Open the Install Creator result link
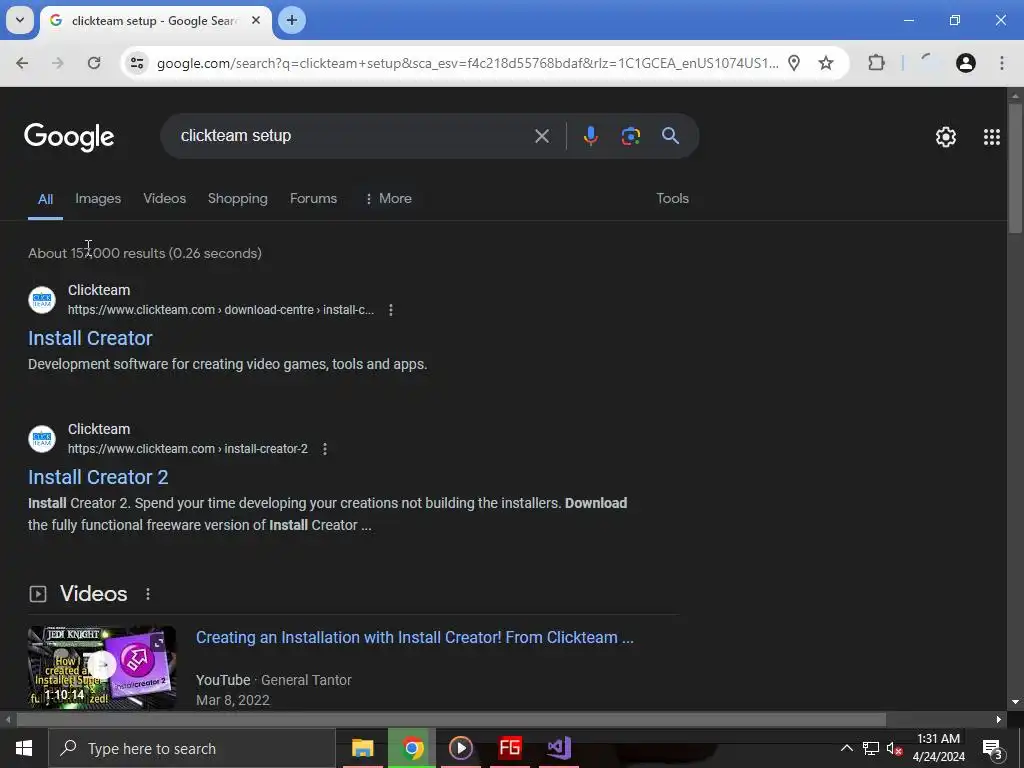Viewport: 1024px width, 768px height. 90,338
